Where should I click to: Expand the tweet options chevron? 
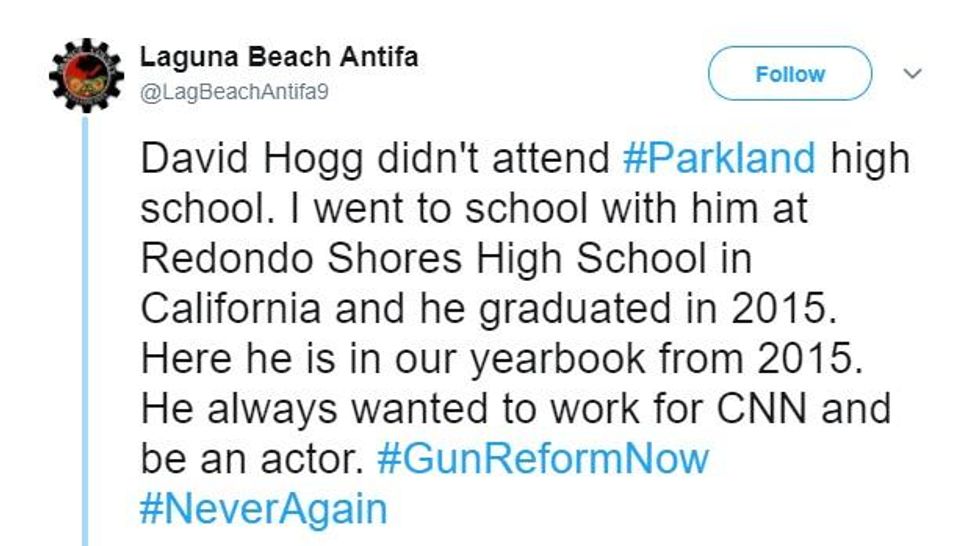[912, 74]
